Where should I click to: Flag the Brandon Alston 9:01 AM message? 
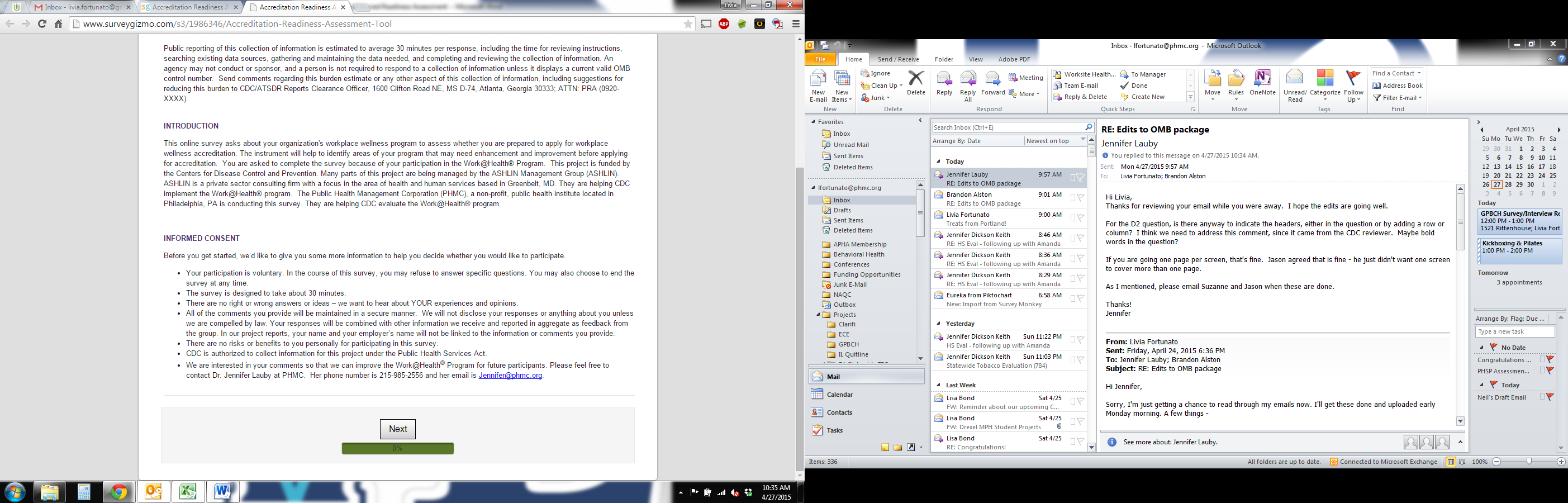click(x=1080, y=198)
